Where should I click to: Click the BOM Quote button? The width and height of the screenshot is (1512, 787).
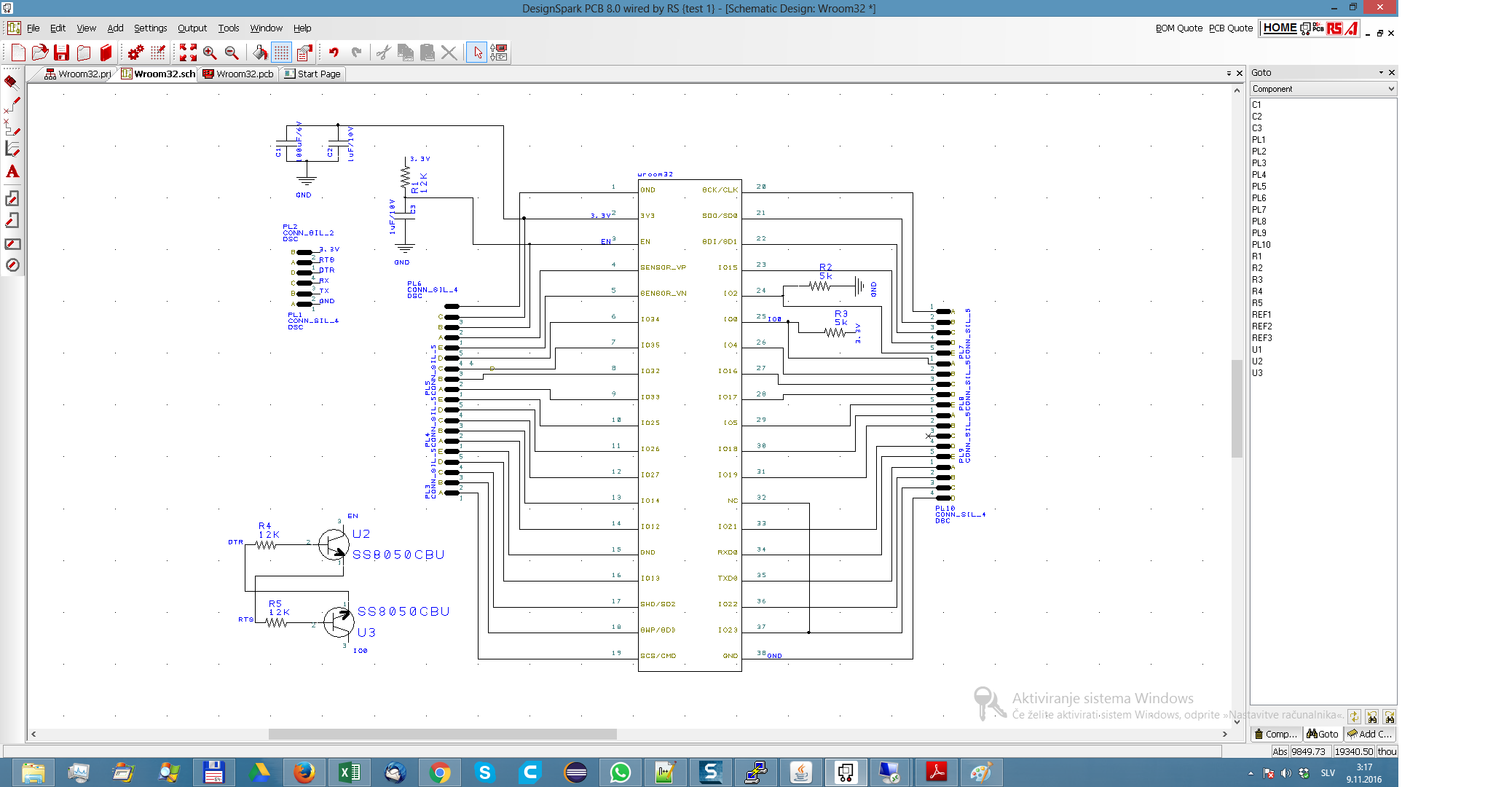pos(1178,28)
